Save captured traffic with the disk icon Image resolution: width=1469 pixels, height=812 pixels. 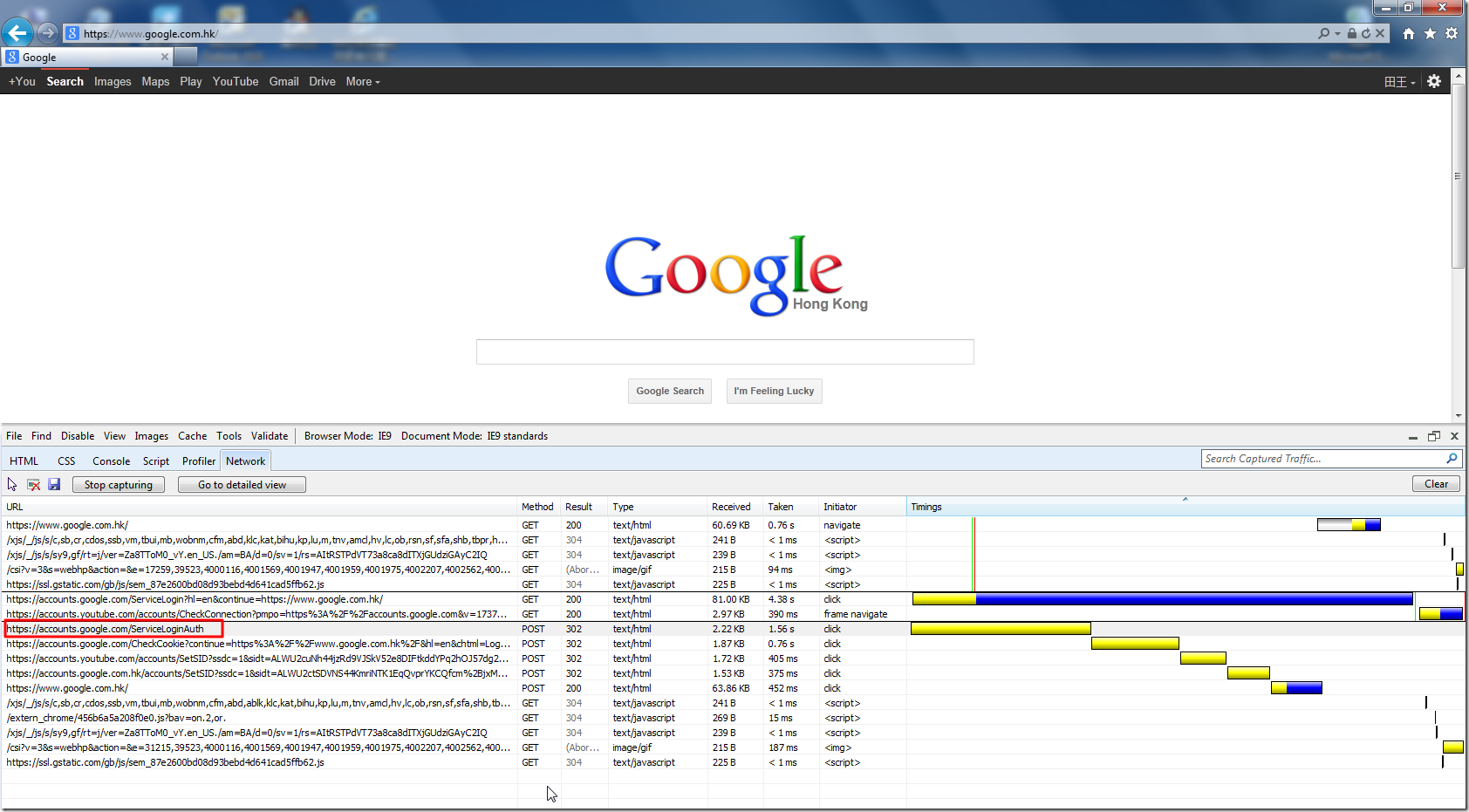coord(54,484)
